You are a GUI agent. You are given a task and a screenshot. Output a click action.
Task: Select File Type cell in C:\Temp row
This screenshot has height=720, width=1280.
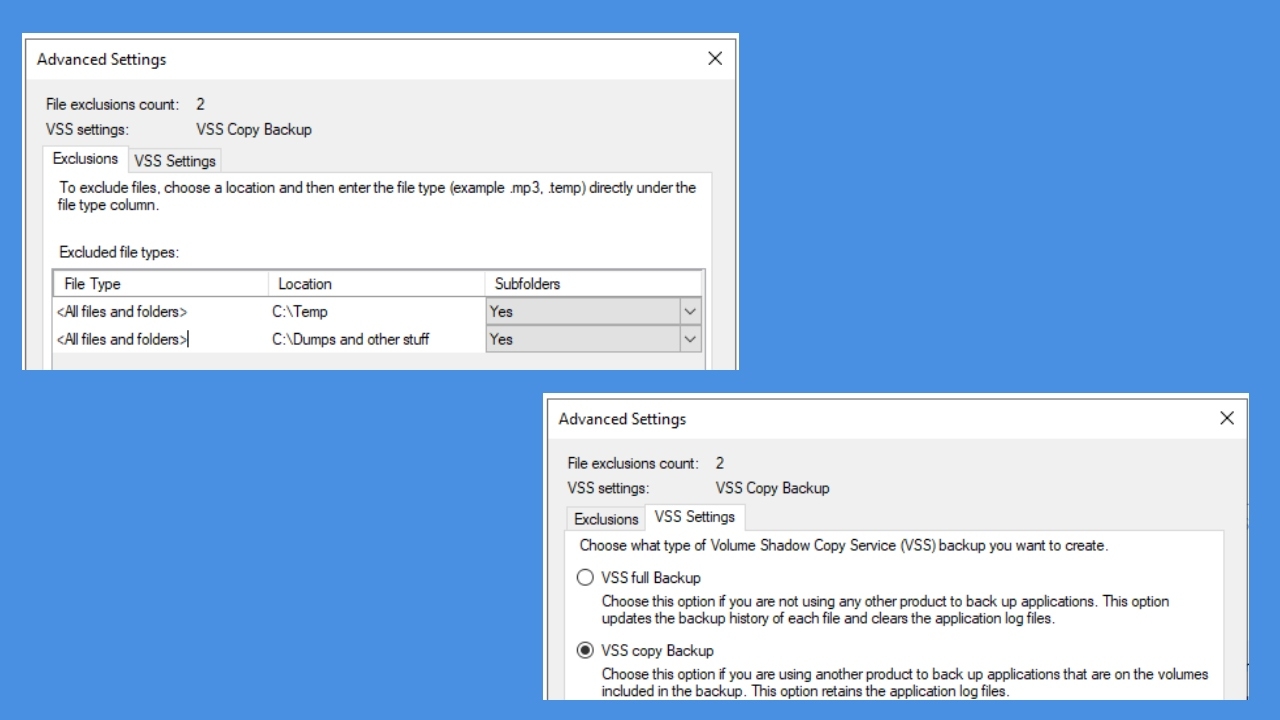(161, 312)
